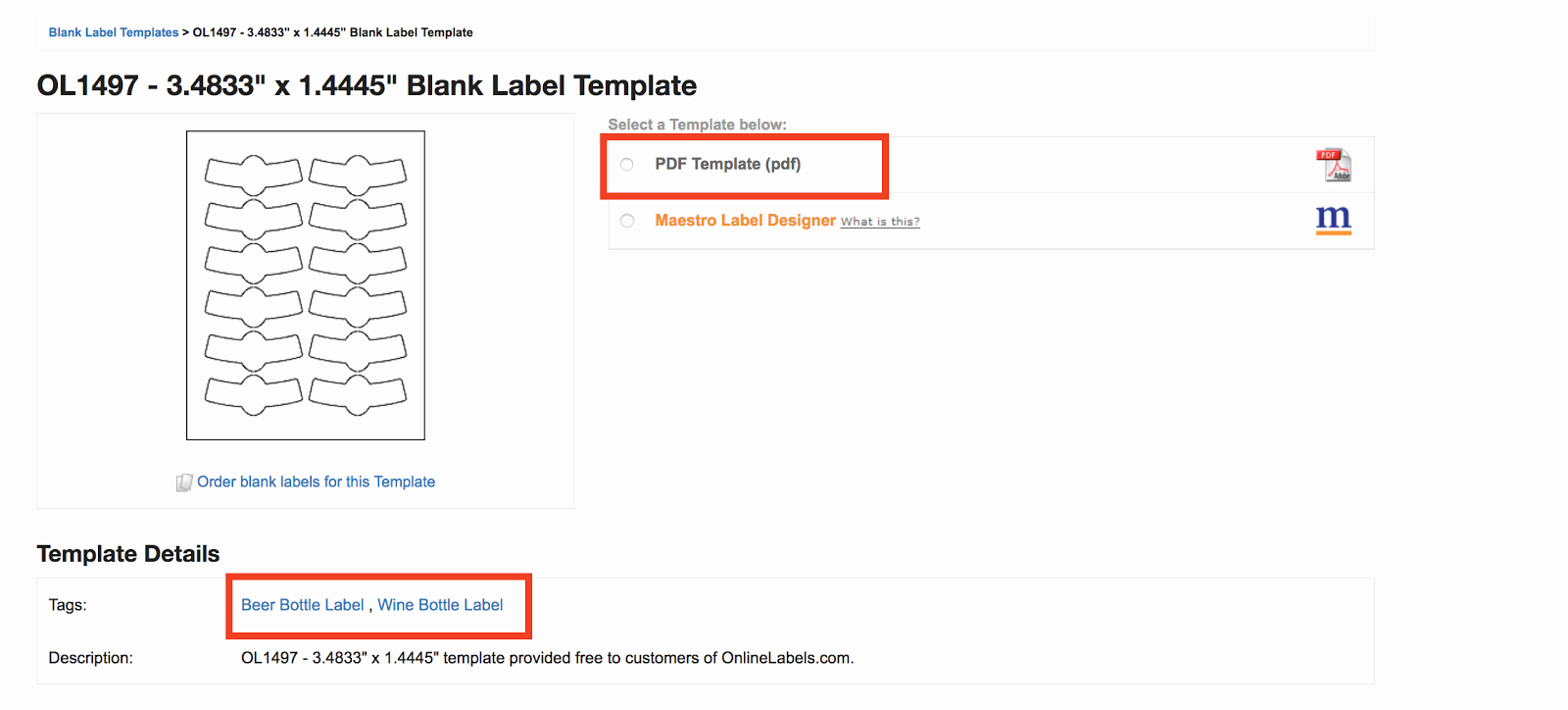Open the "What is this?" help link
Image resolution: width=1568 pixels, height=710 pixels.
tap(880, 222)
